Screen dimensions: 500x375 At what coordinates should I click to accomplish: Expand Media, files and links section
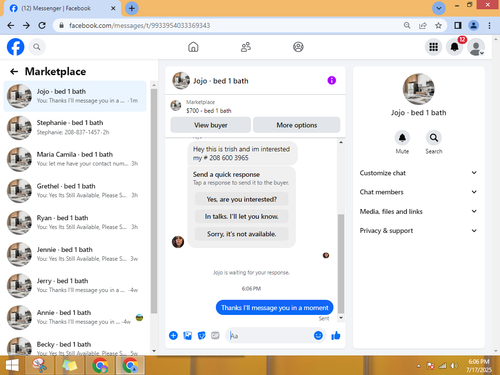(418, 211)
